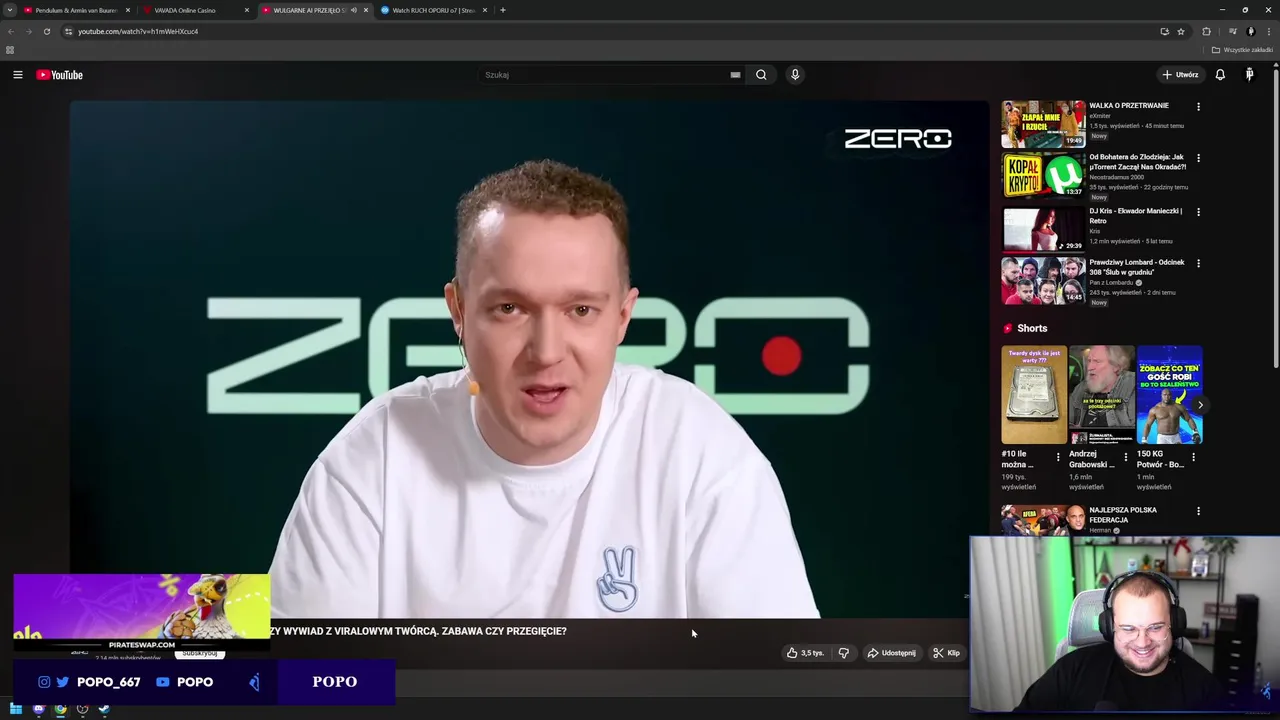Open the Kopał krypto uTorrent thumbnail
Image resolution: width=1280 pixels, height=720 pixels.
pyautogui.click(x=1043, y=176)
